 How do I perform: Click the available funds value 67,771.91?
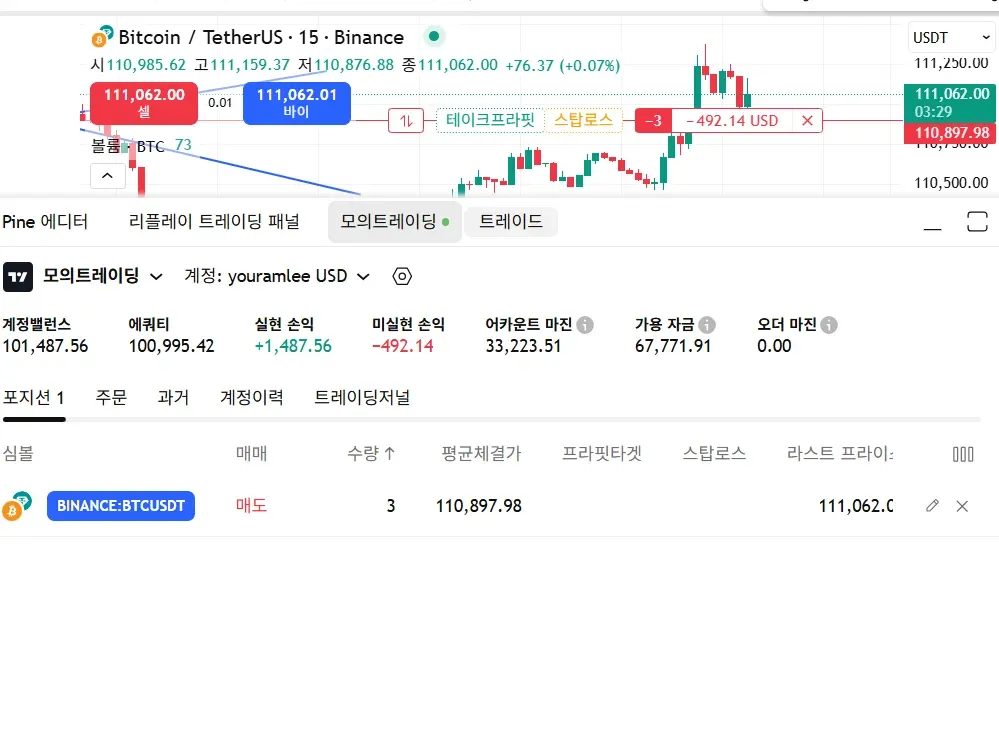coord(673,346)
